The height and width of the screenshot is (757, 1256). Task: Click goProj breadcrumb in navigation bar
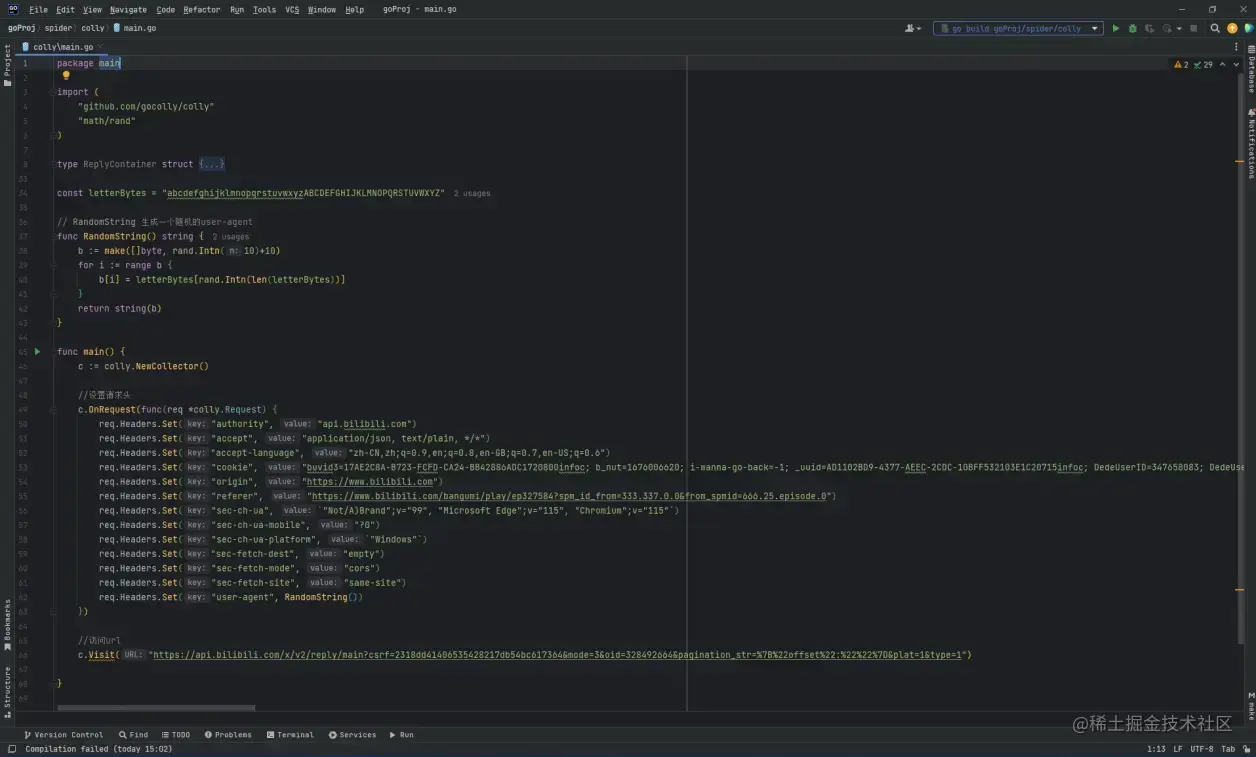pos(22,28)
